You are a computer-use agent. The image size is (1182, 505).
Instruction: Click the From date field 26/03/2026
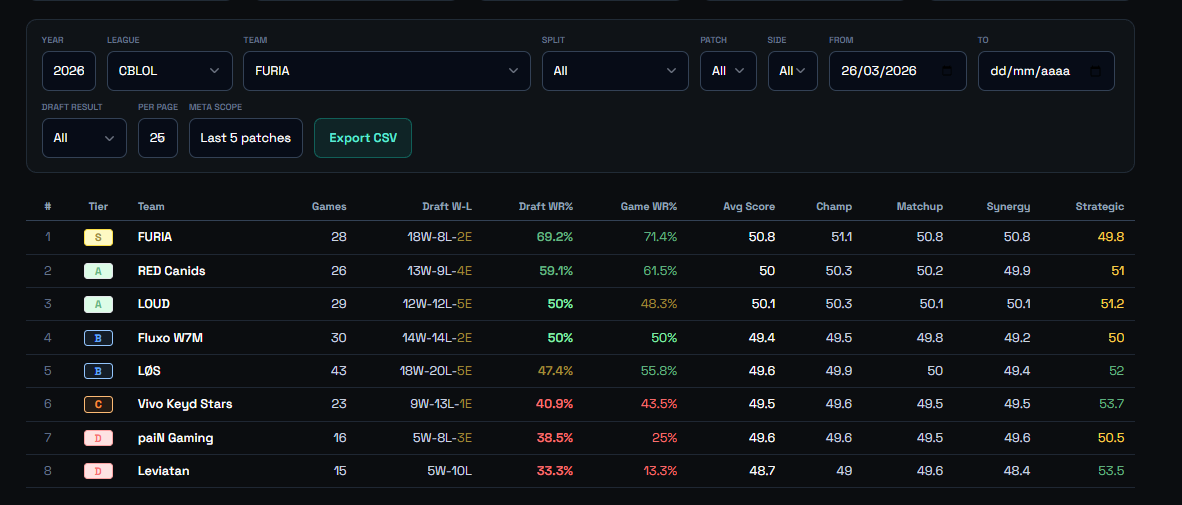click(897, 71)
